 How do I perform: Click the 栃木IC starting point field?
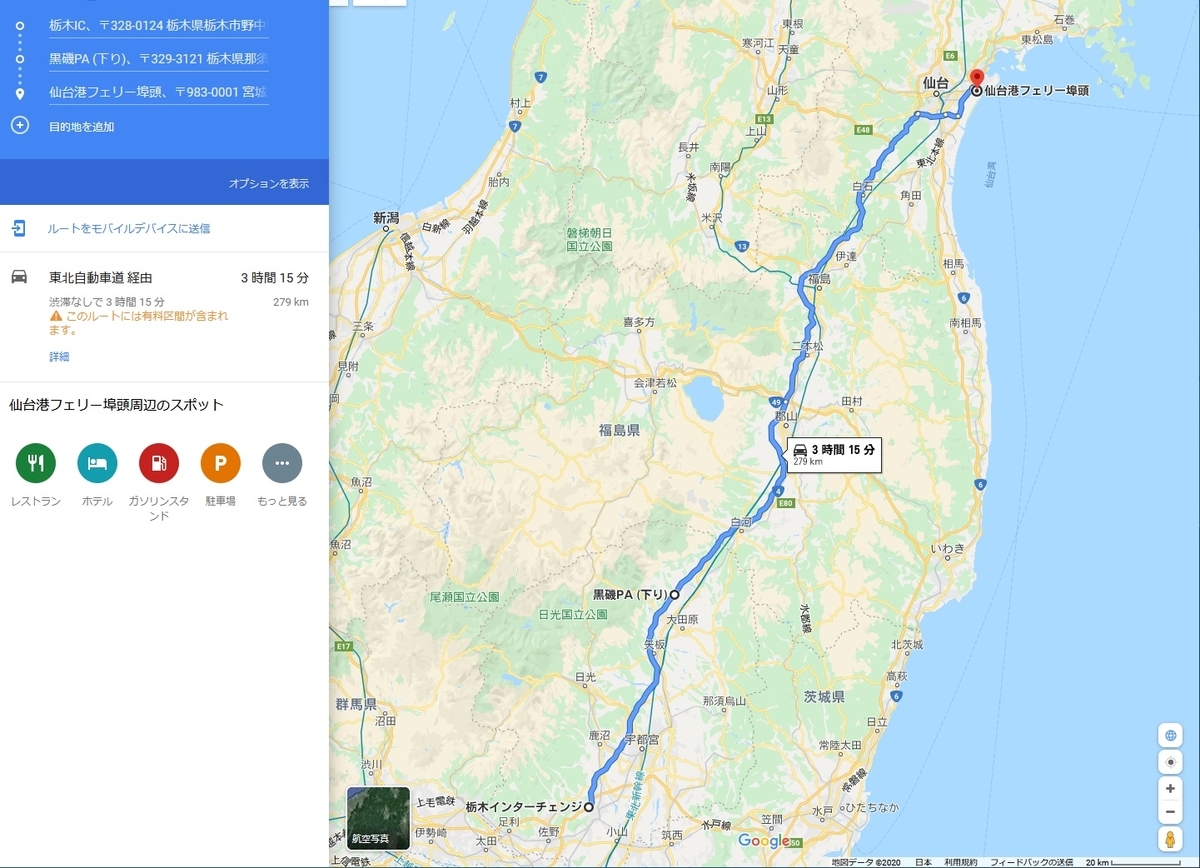coord(158,24)
